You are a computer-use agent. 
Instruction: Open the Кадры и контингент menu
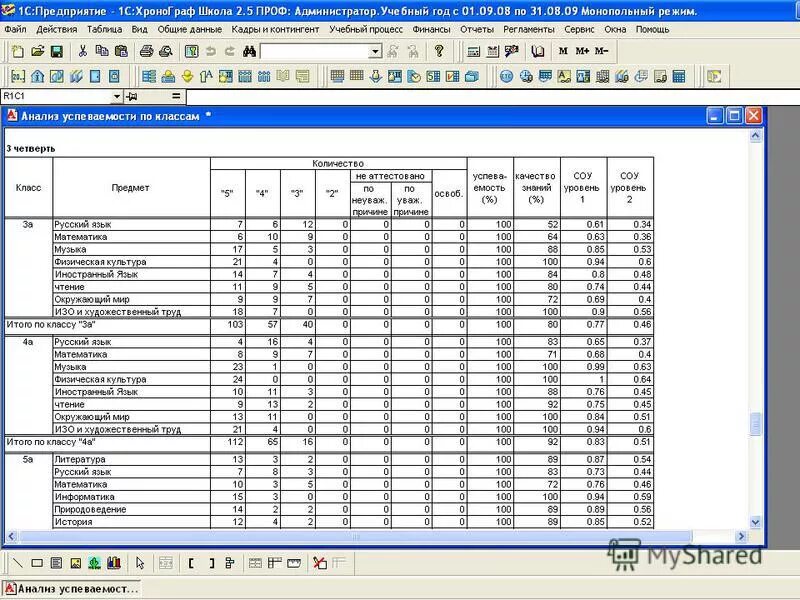(x=276, y=30)
